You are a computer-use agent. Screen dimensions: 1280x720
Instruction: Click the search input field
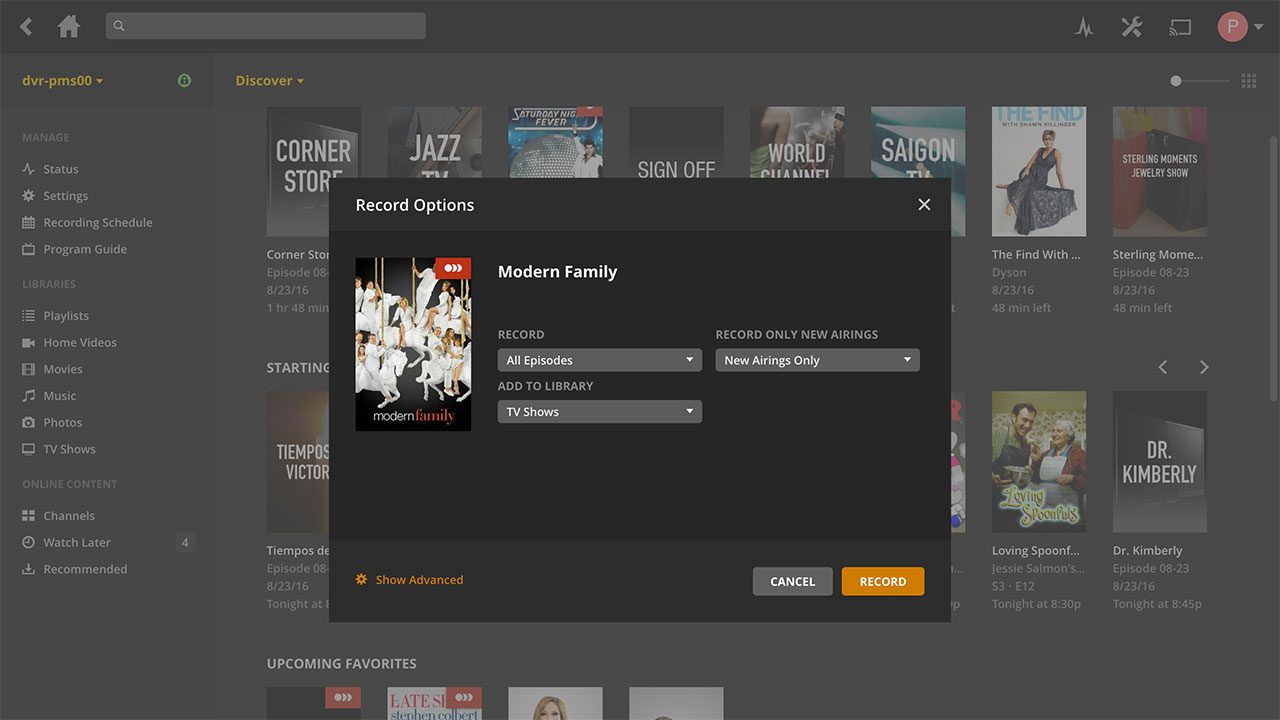(x=265, y=26)
